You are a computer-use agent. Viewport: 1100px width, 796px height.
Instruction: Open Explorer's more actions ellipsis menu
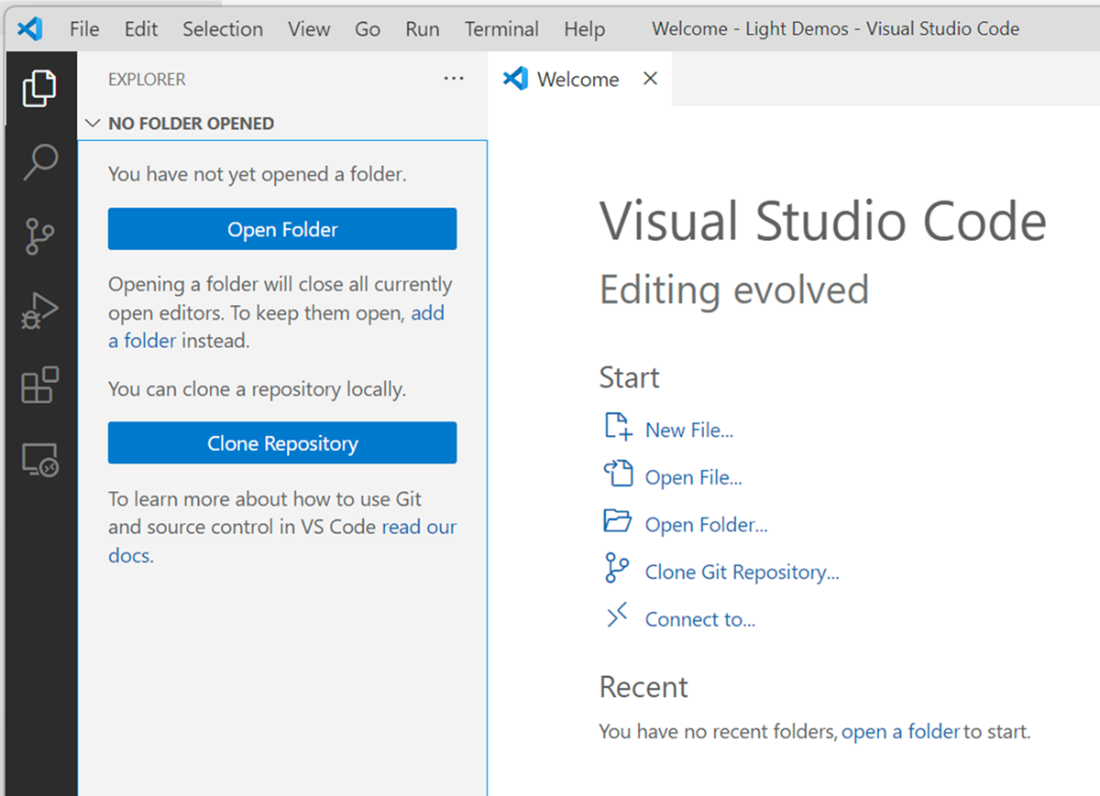click(454, 79)
